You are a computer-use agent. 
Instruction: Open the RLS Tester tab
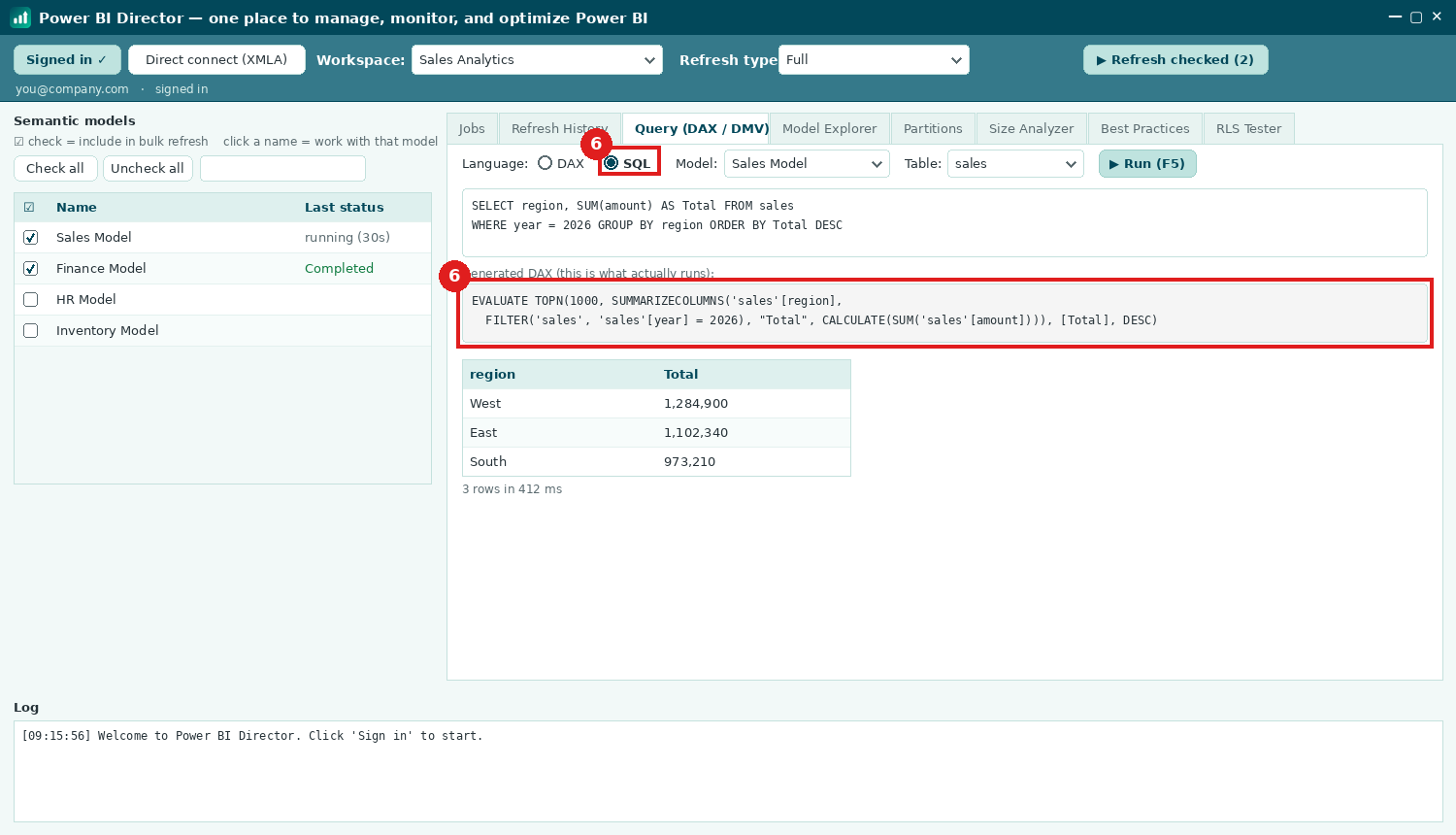1248,128
